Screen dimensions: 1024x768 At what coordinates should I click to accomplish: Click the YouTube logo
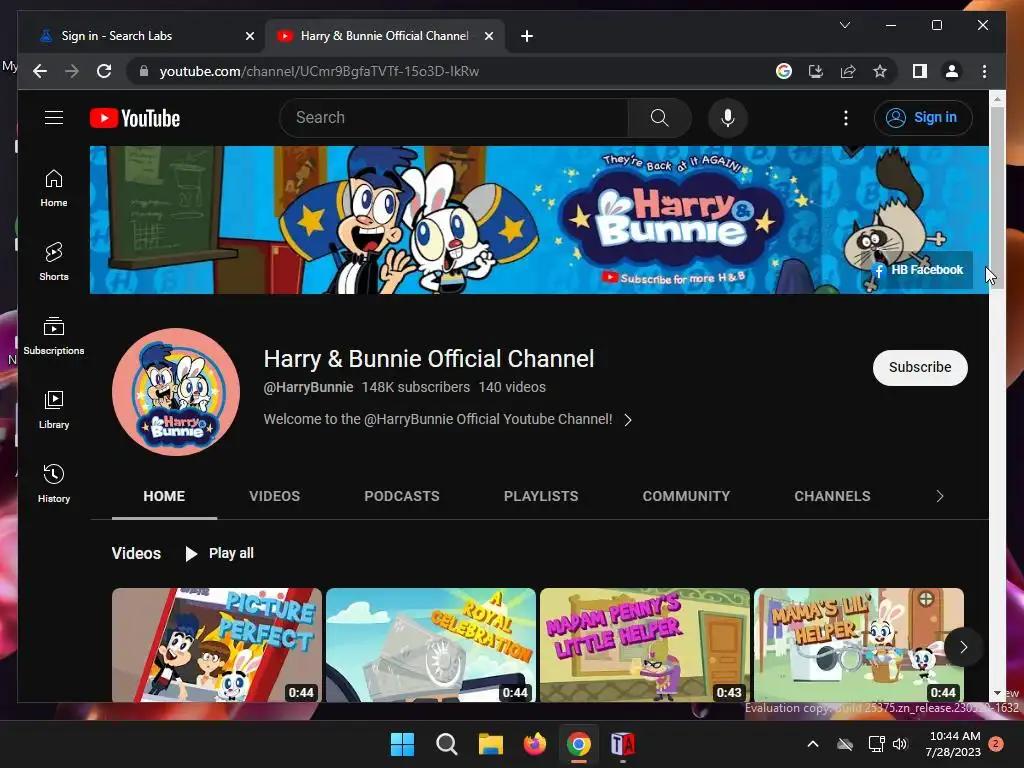coord(135,118)
